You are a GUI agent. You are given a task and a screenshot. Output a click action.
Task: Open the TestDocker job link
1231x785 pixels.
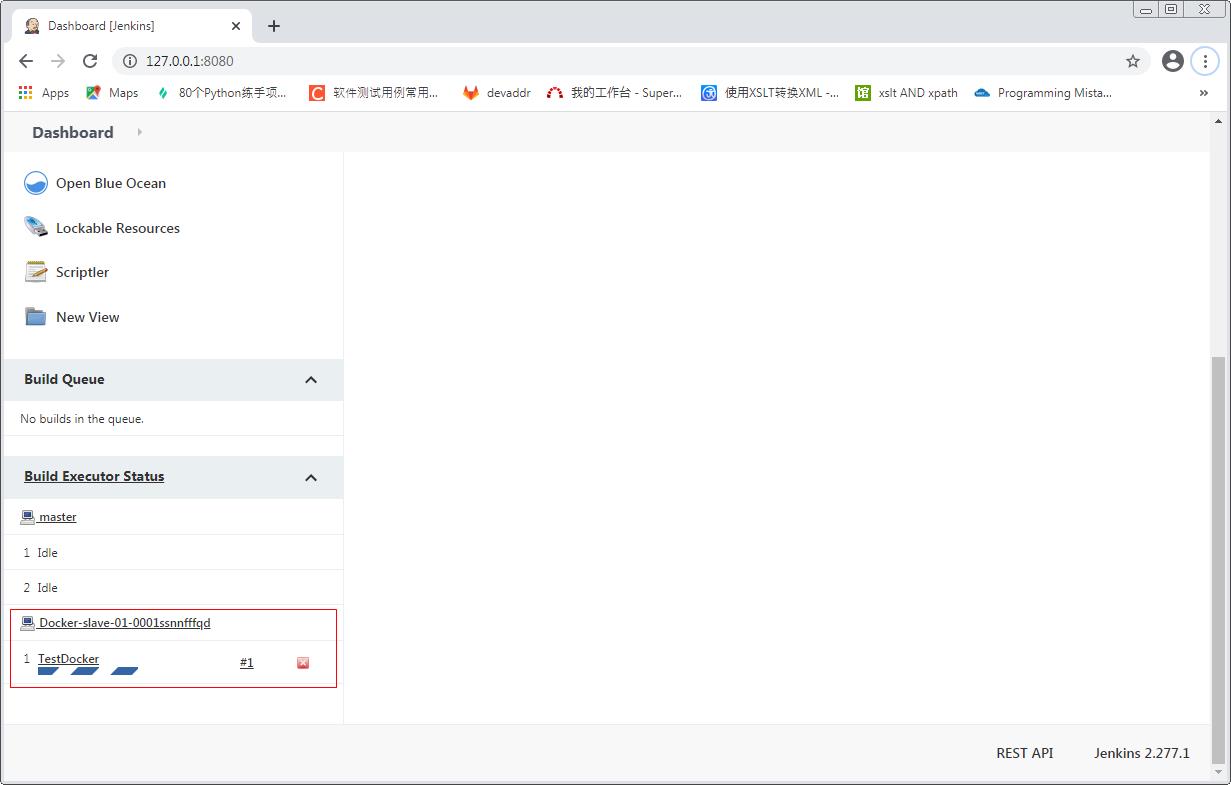[x=68, y=659]
